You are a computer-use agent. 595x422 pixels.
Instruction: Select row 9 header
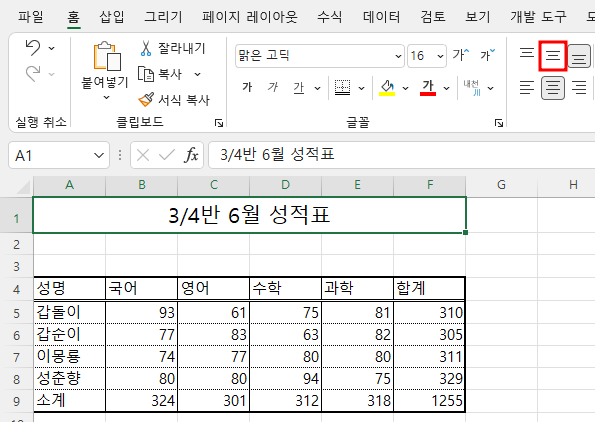point(16,401)
